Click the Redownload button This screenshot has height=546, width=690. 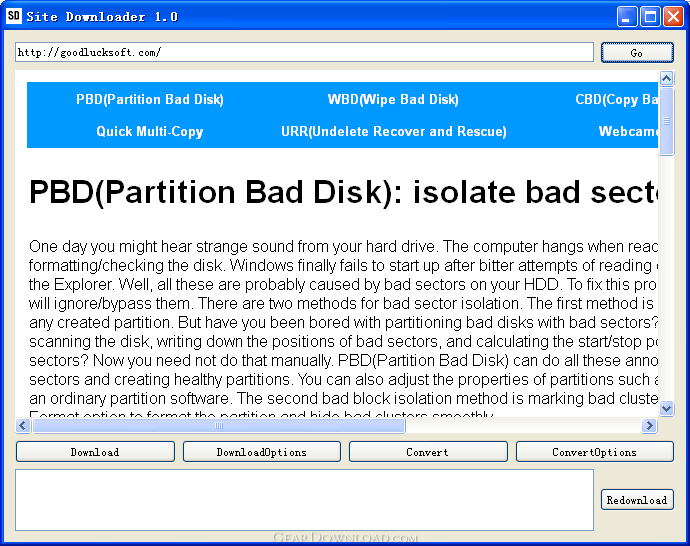point(637,500)
